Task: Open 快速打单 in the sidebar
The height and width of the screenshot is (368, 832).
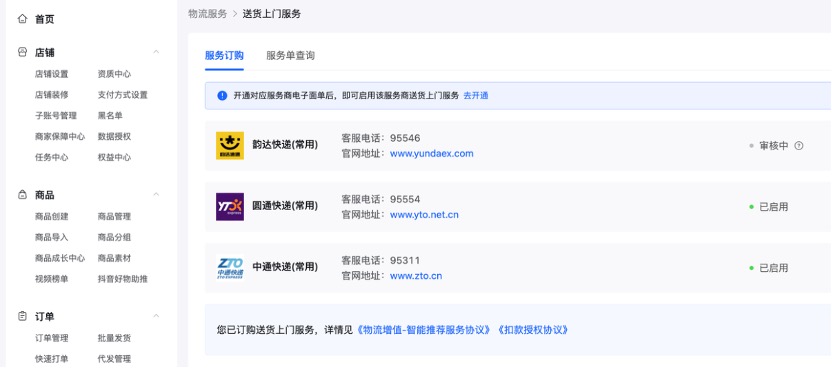Action: pyautogui.click(x=51, y=359)
